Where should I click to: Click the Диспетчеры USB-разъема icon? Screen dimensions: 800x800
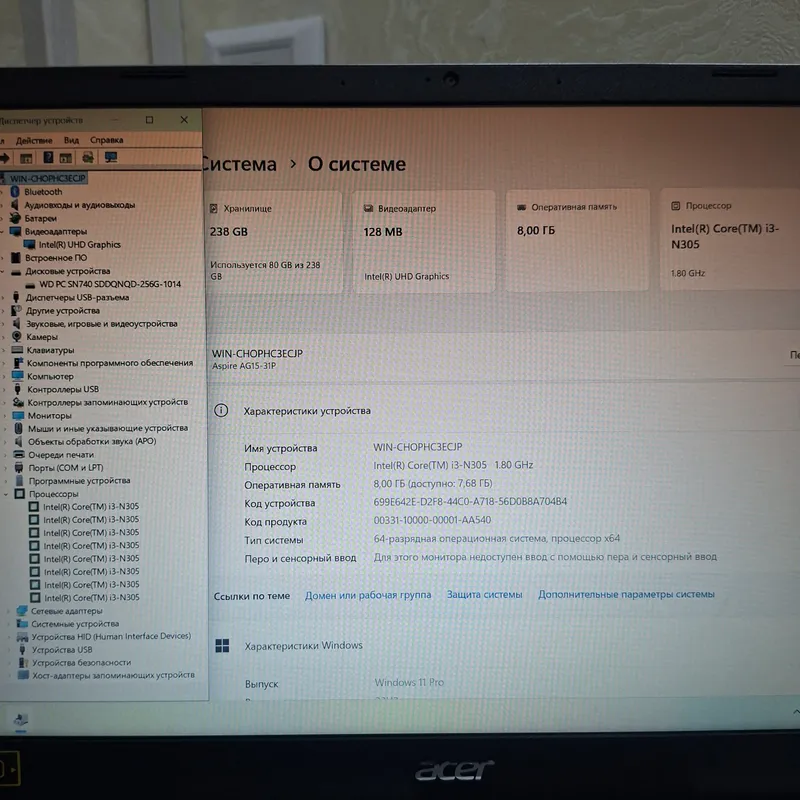pos(16,297)
